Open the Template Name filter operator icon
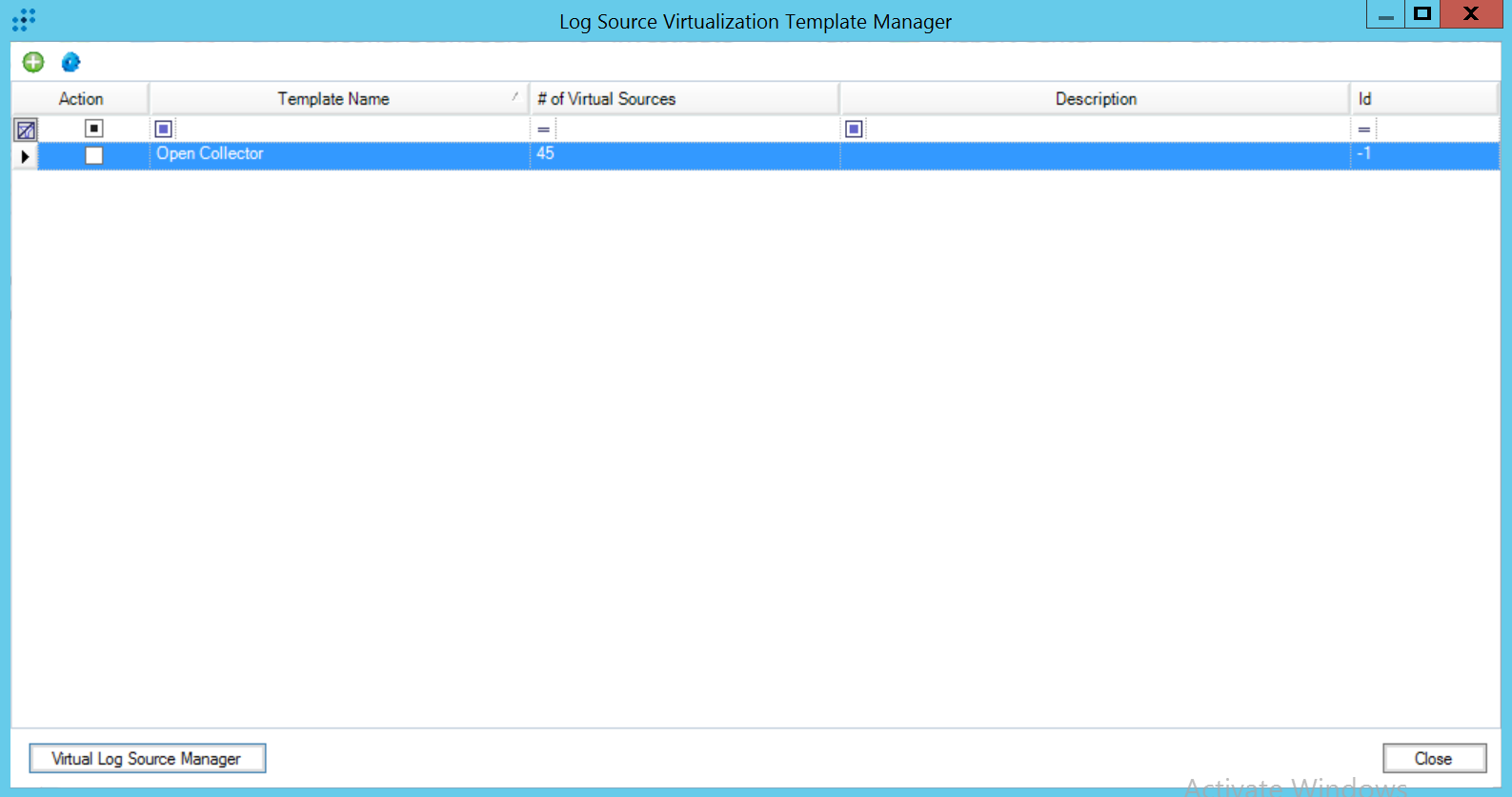The height and width of the screenshot is (797, 1512). tap(163, 130)
